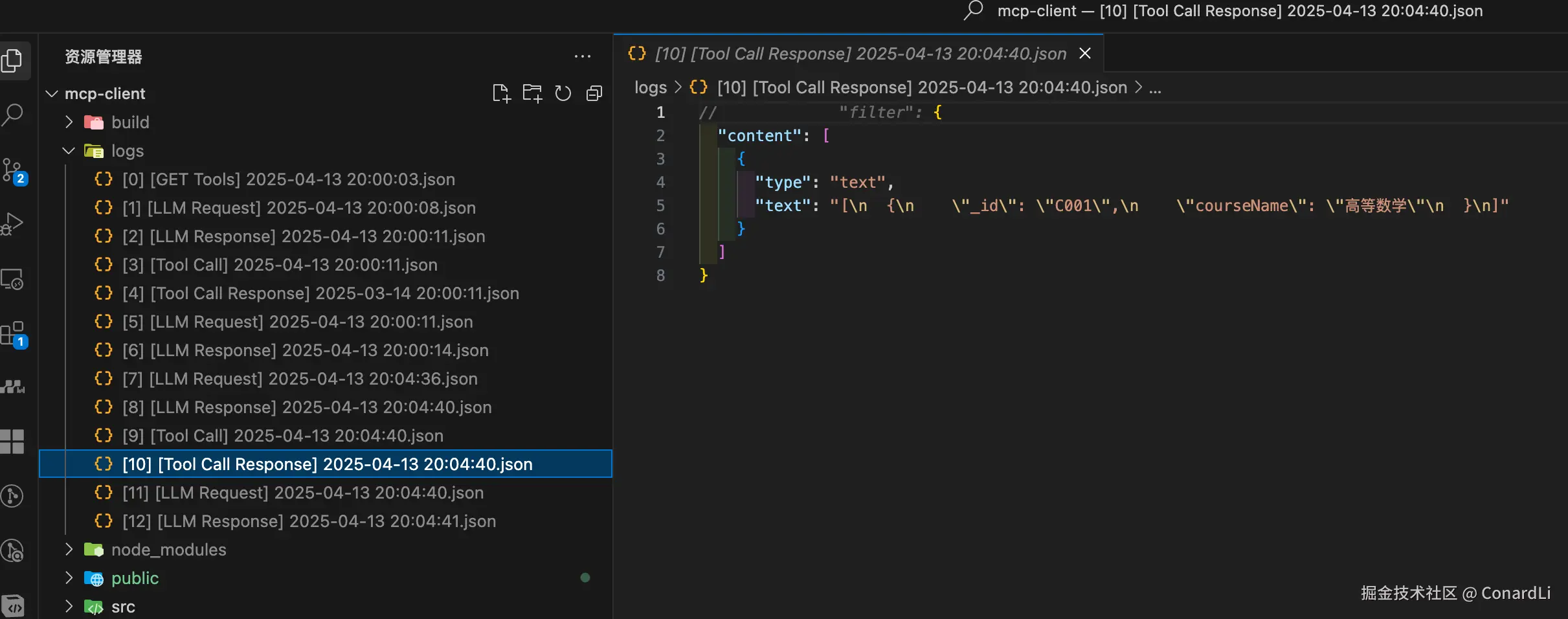
Task: Open [12] [LLM Response] log file
Action: pos(309,521)
